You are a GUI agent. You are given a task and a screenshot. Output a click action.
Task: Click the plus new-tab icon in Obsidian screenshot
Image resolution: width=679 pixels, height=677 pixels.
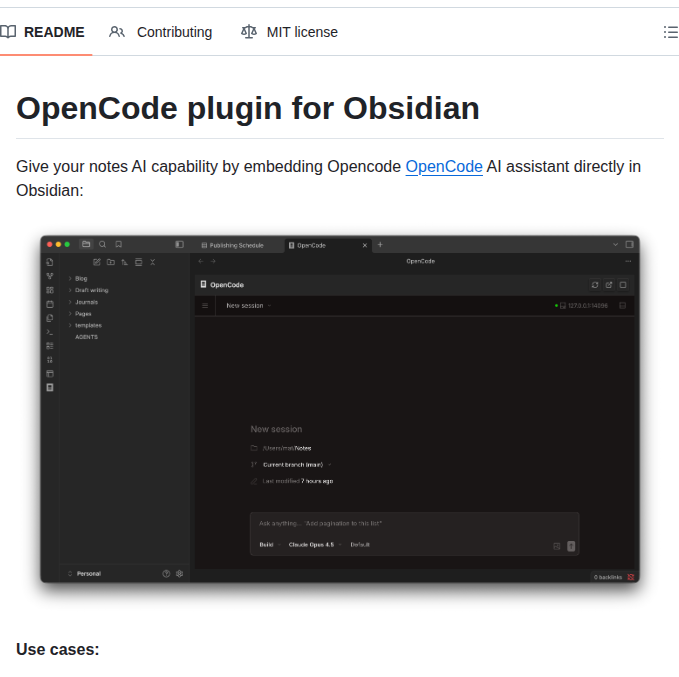(380, 245)
